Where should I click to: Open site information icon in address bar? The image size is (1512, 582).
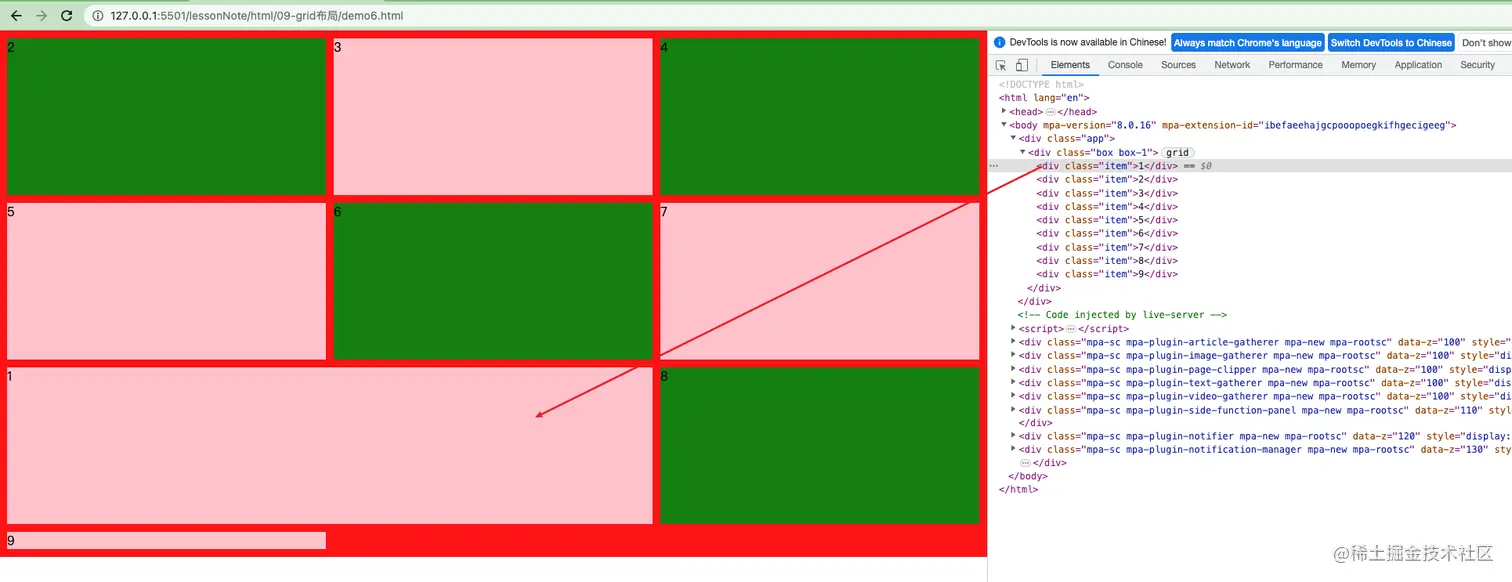pos(98,16)
